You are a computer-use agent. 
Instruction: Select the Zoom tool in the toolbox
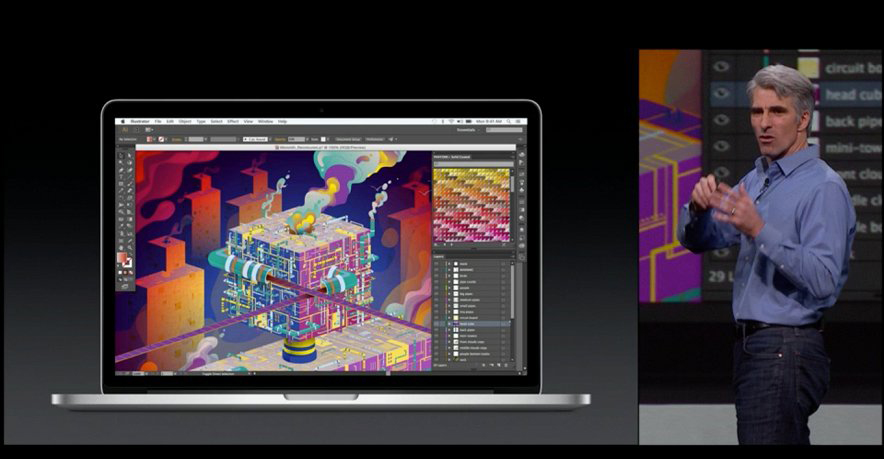pos(130,248)
